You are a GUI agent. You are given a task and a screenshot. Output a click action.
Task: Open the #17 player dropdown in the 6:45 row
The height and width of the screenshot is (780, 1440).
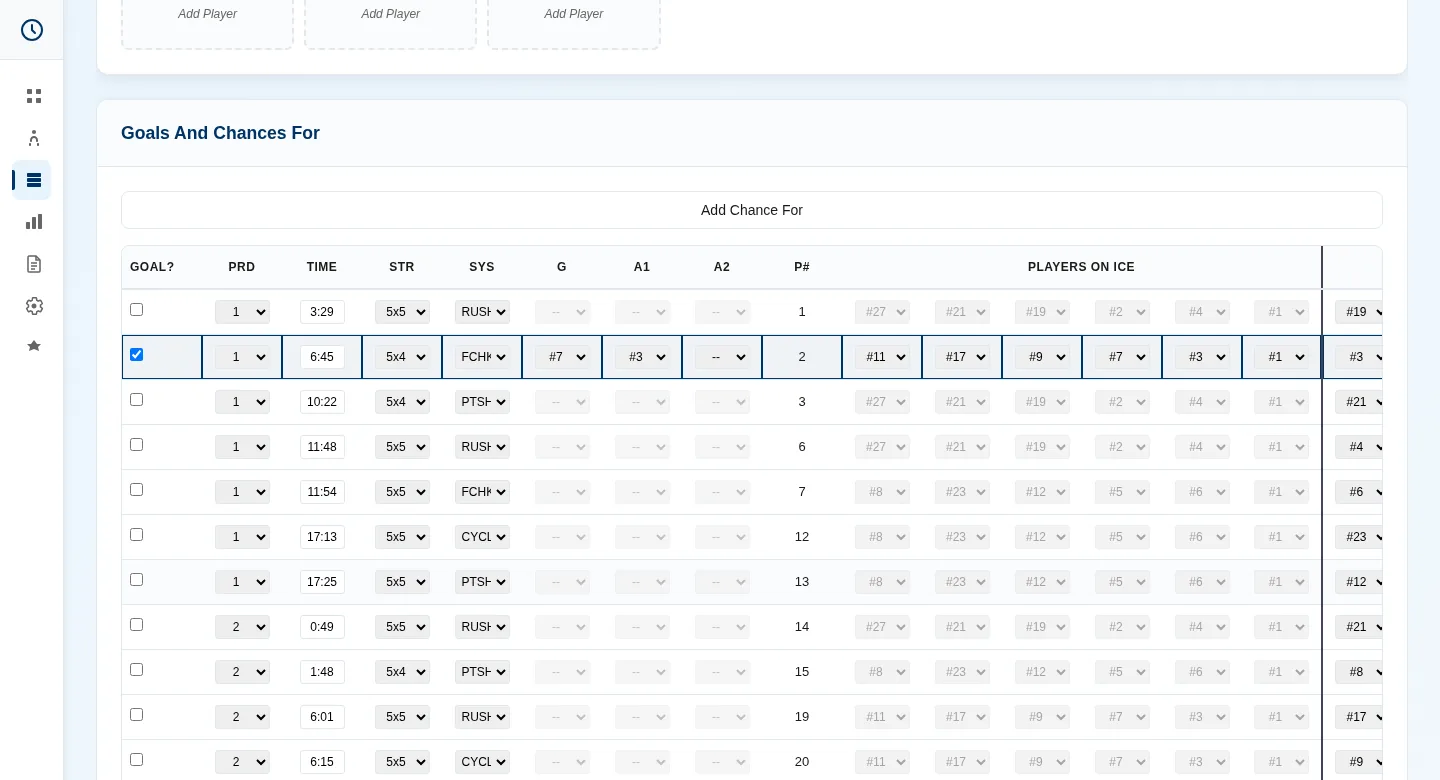962,357
